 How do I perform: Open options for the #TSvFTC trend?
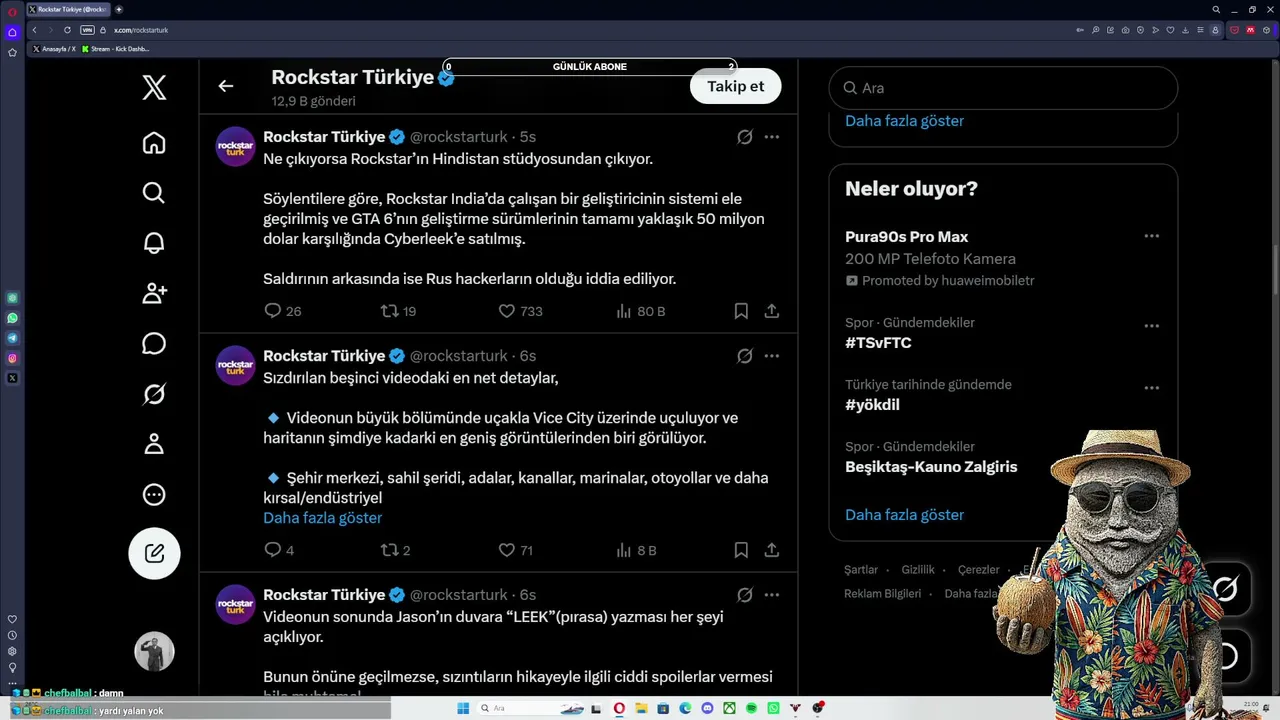(1152, 326)
